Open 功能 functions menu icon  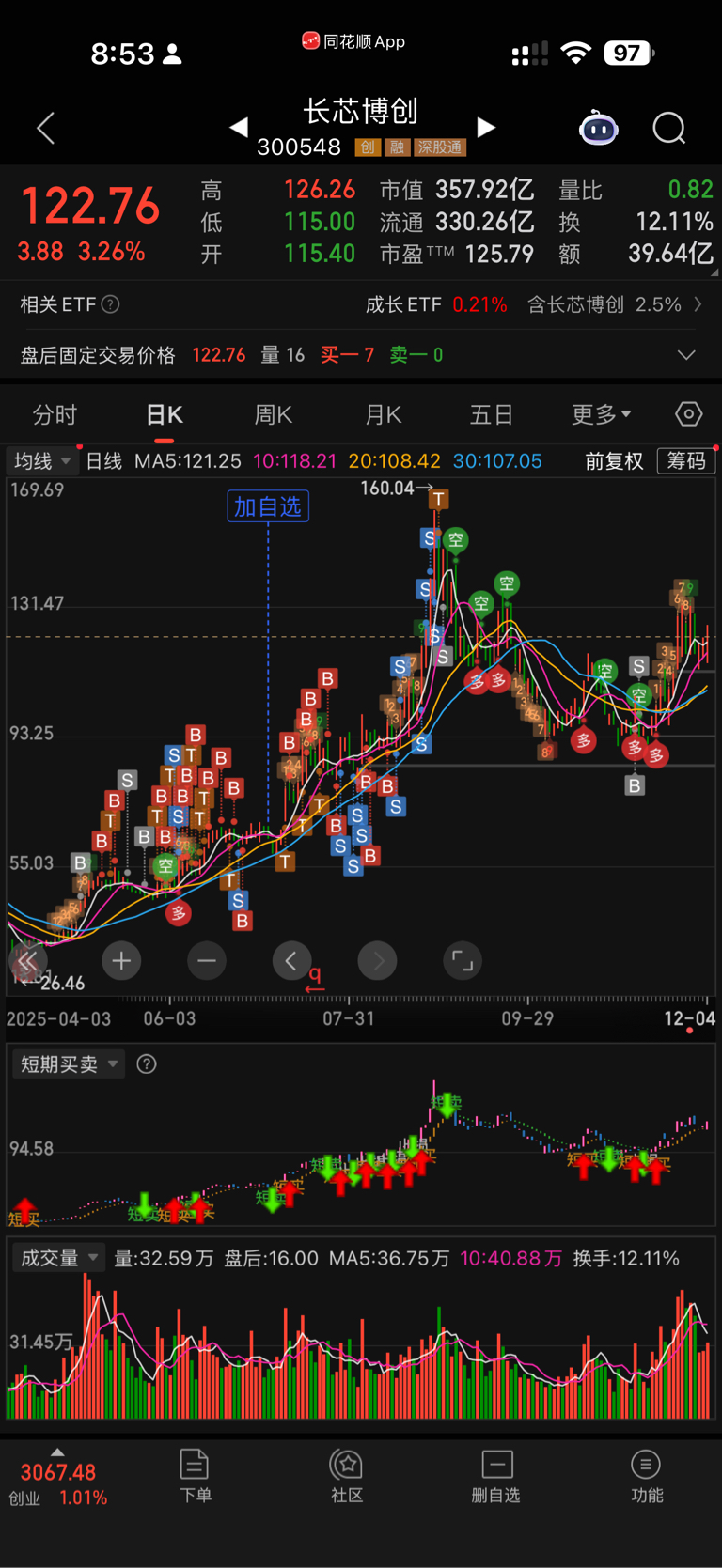(x=646, y=1476)
